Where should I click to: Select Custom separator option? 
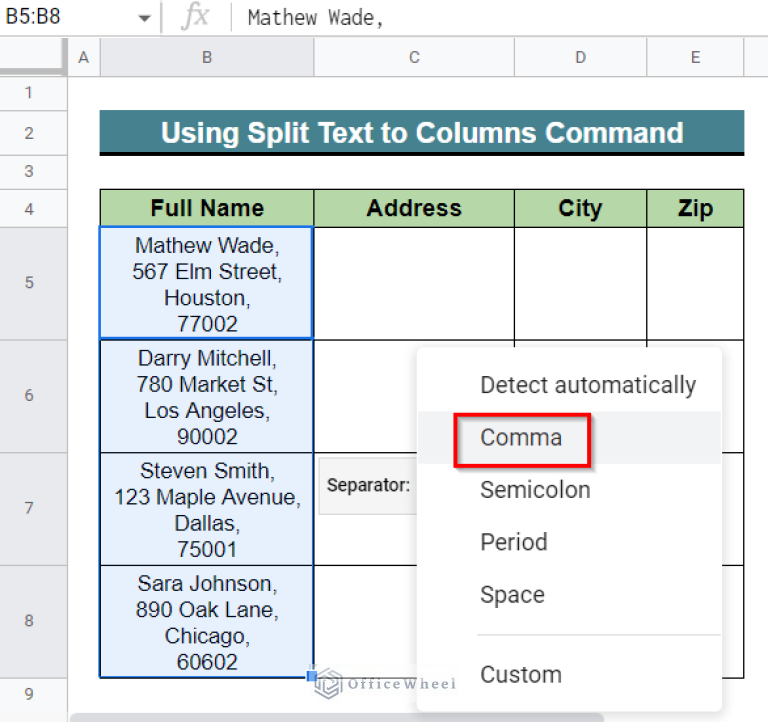pyautogui.click(x=520, y=675)
